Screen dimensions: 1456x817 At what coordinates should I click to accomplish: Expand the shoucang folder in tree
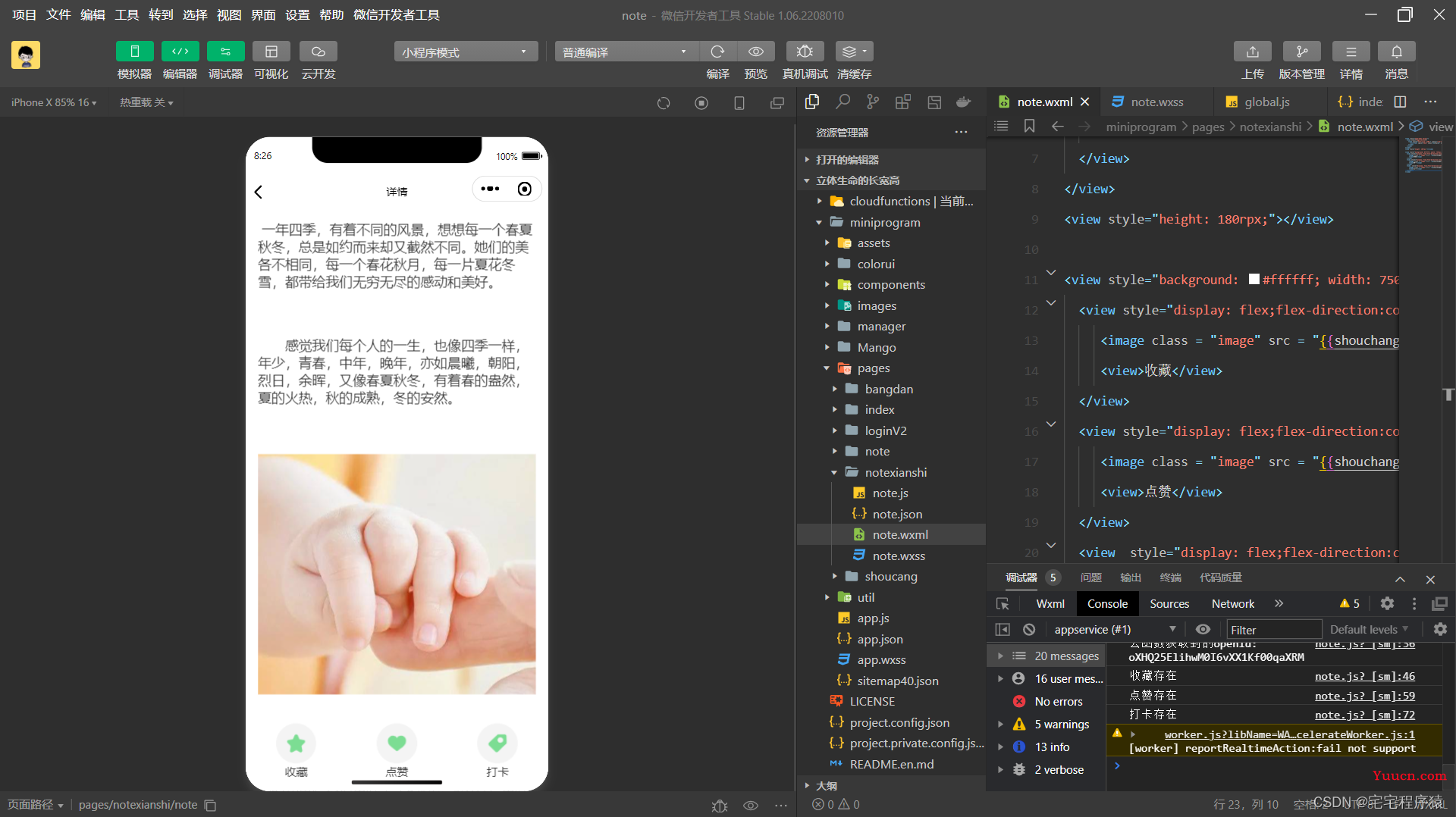(890, 577)
